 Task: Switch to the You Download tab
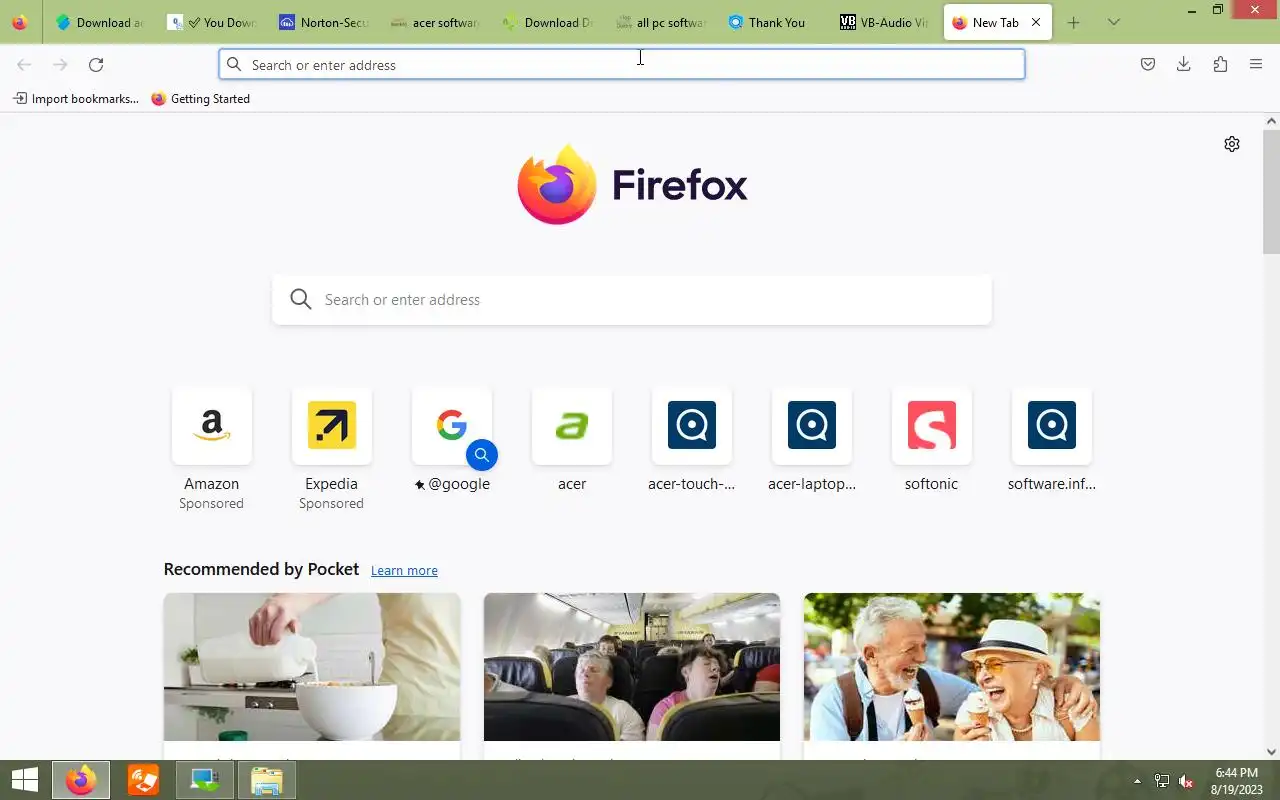211,22
